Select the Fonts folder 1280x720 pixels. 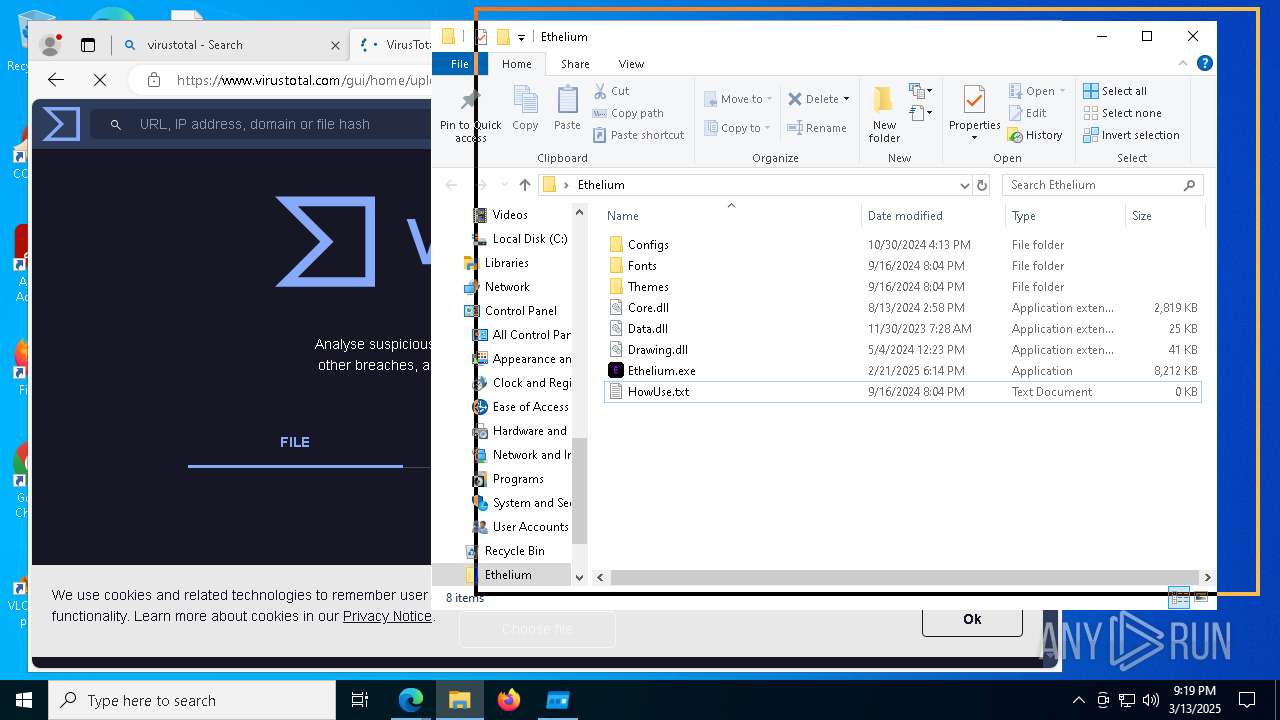642,266
